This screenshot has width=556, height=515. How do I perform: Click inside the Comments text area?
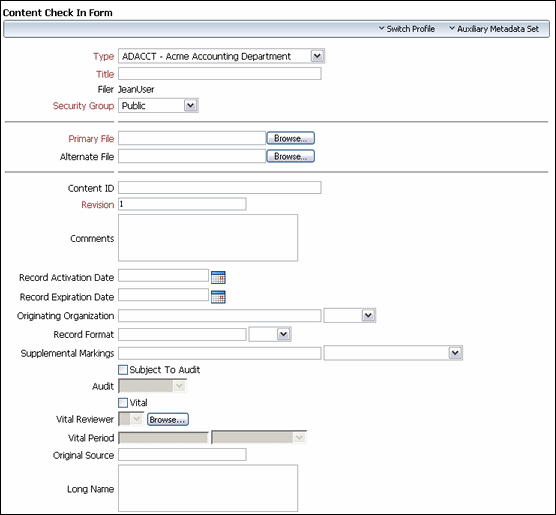click(208, 238)
